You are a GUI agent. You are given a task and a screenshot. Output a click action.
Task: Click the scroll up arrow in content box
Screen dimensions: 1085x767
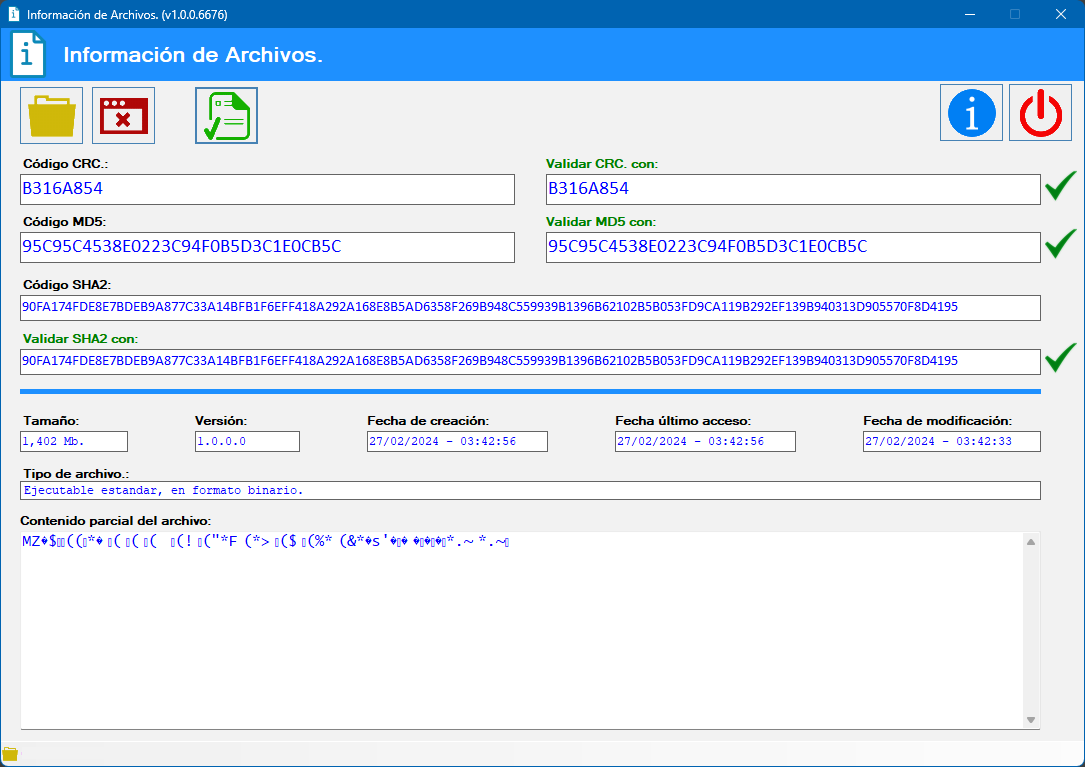pos(1031,542)
